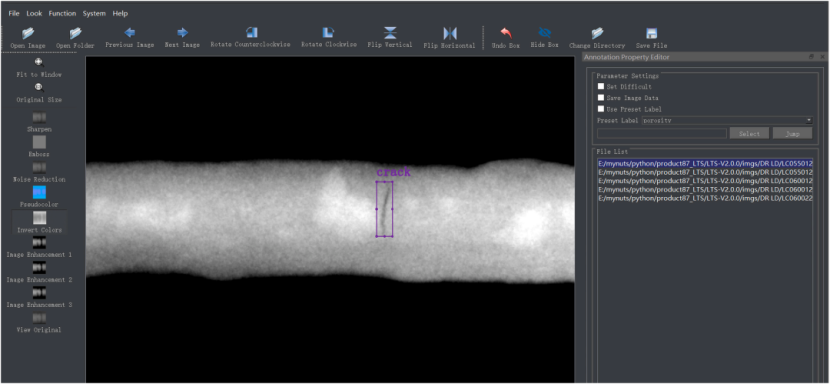830x384 pixels.
Task: Go to the Next Image
Action: (183, 33)
